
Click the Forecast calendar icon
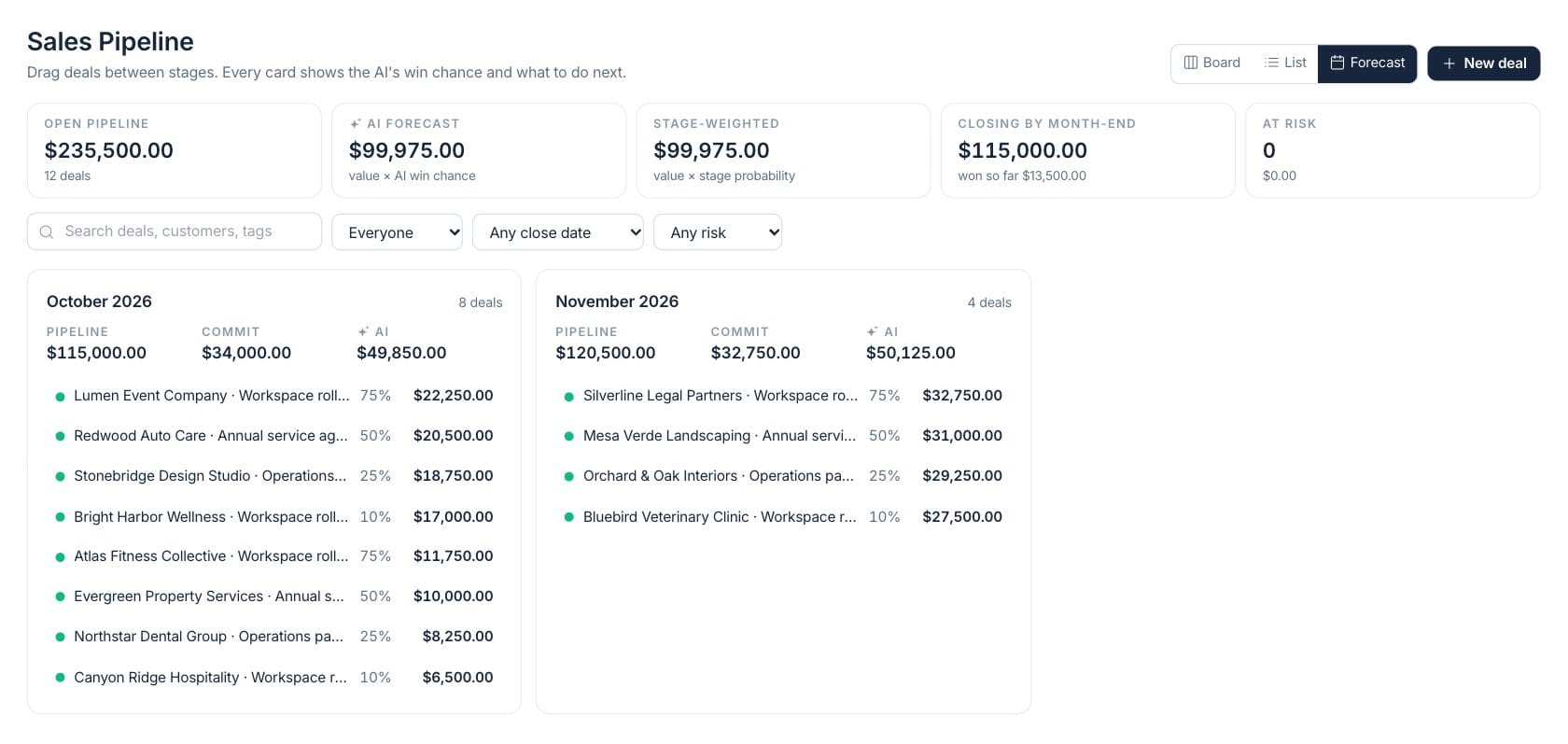coord(1337,63)
